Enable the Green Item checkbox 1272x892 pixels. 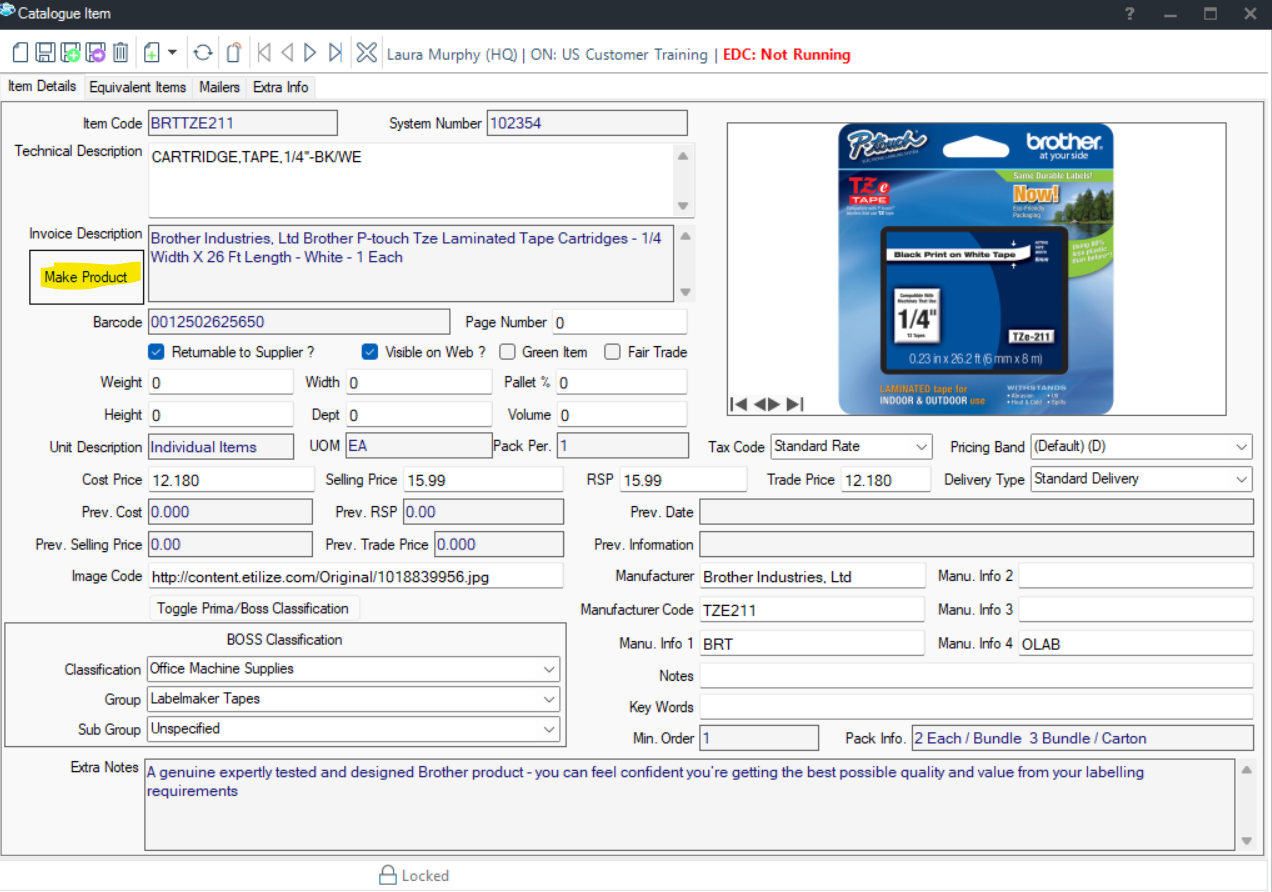click(x=507, y=352)
